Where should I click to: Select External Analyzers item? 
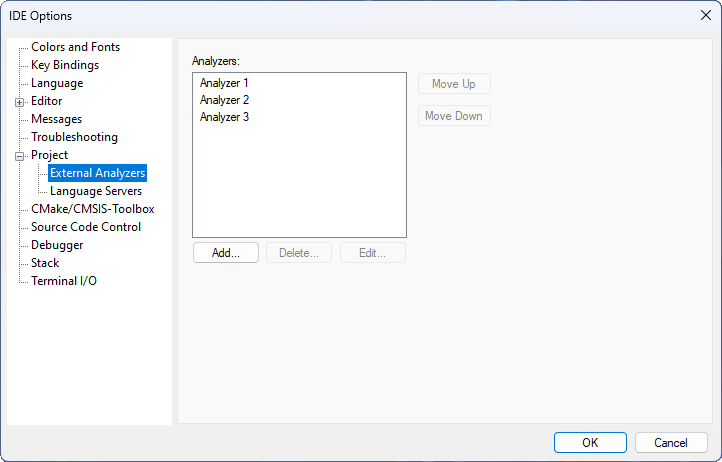(x=97, y=173)
